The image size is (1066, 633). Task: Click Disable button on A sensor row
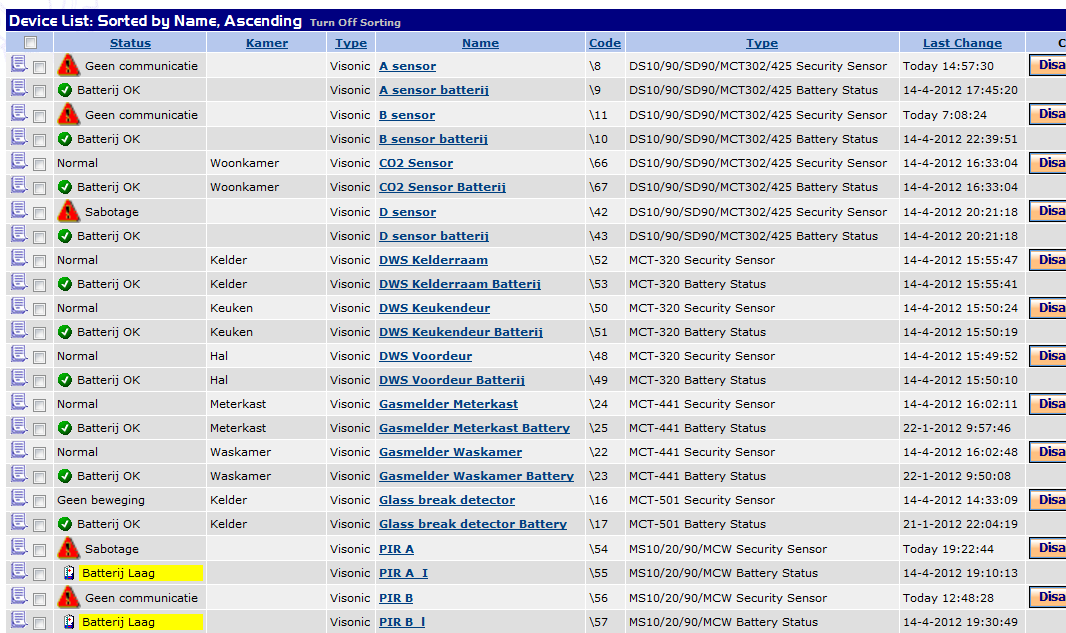[1048, 65]
